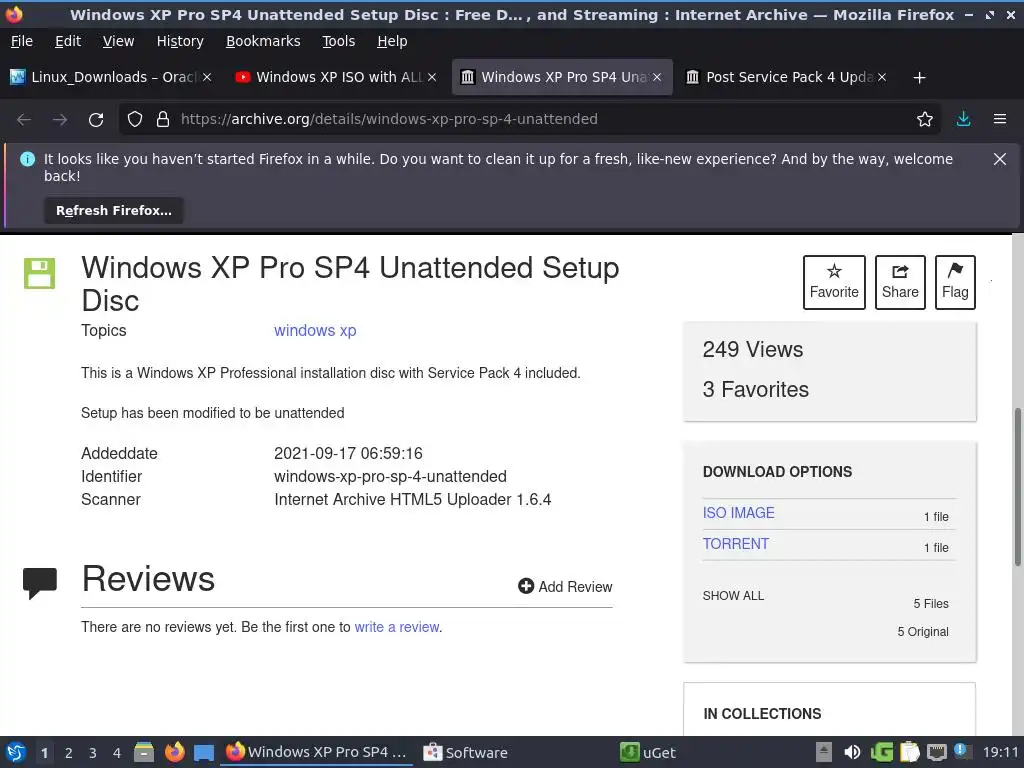1024x768 pixels.
Task: Open the file manager from the taskbar
Action: [x=144, y=752]
